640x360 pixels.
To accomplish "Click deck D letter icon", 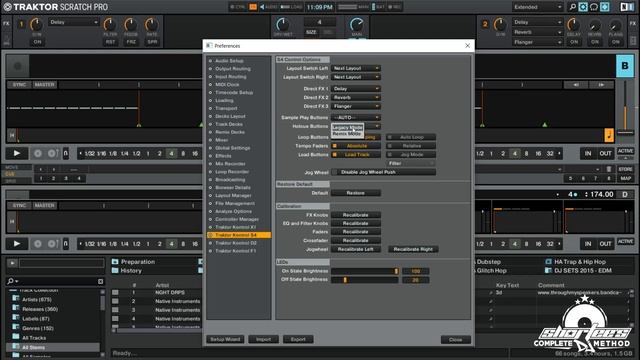I will pos(624,195).
